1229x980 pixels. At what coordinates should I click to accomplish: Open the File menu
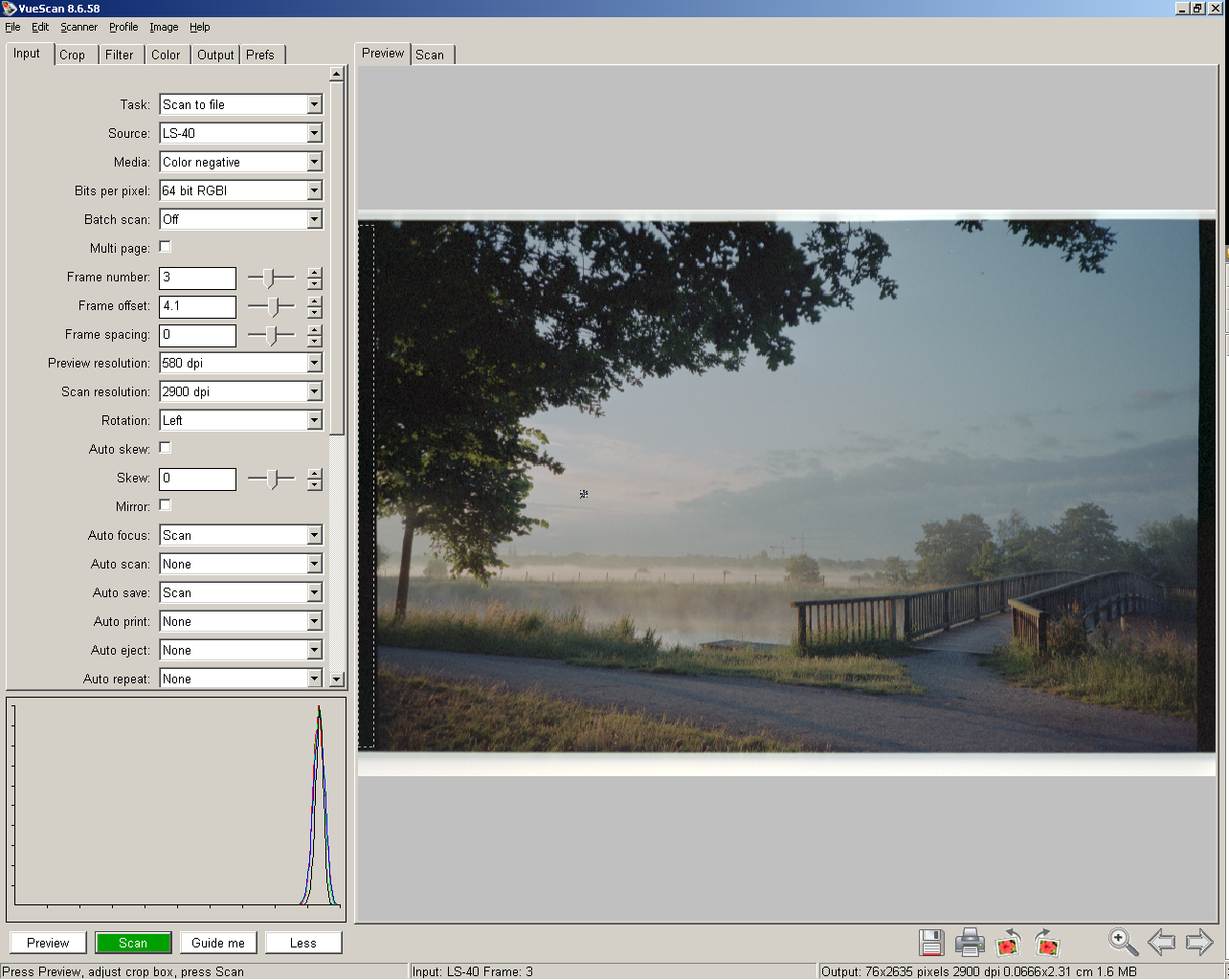12,27
